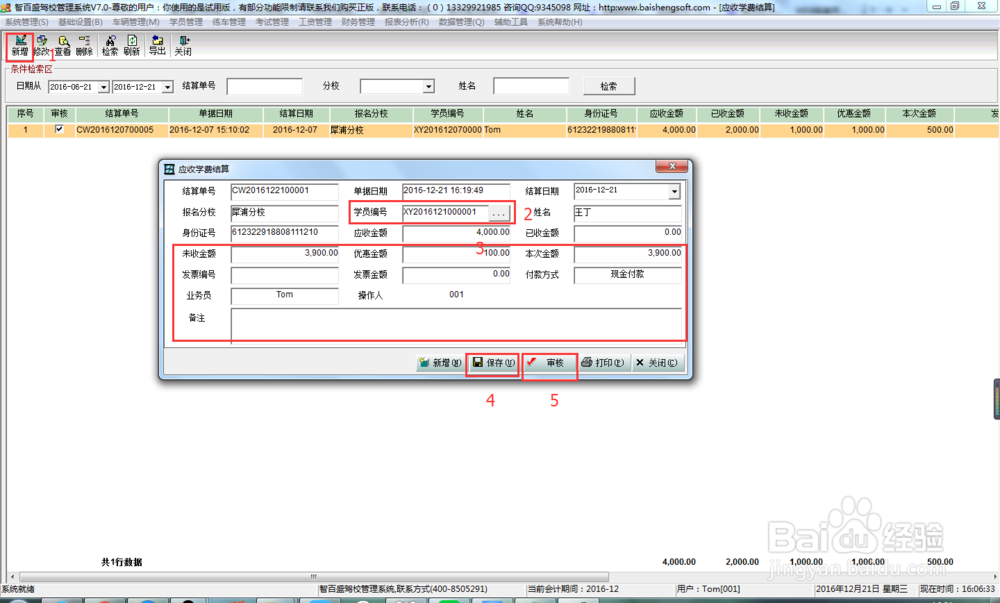
Task: Click the 应收学费结算 dialog title icon
Action: coord(169,169)
